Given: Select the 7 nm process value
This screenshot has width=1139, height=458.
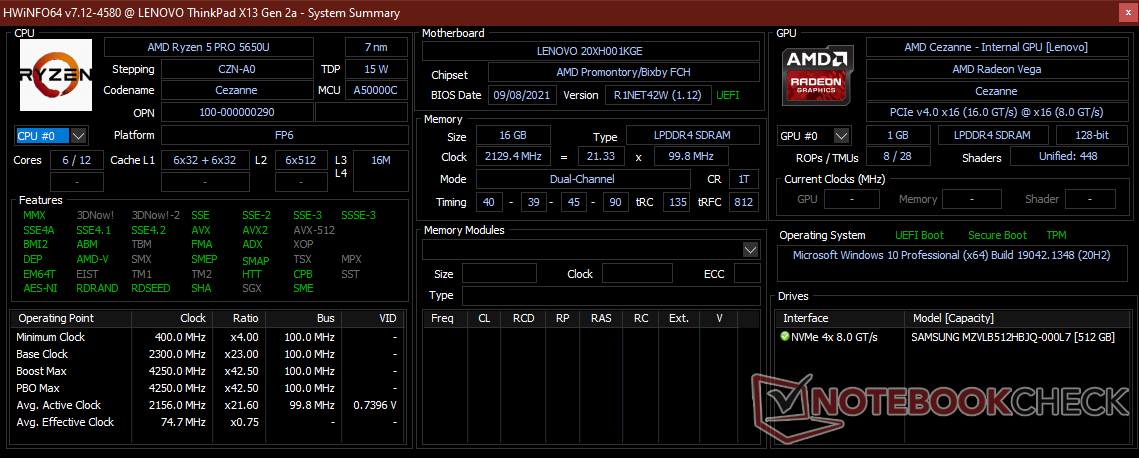Looking at the screenshot, I should pyautogui.click(x=376, y=47).
